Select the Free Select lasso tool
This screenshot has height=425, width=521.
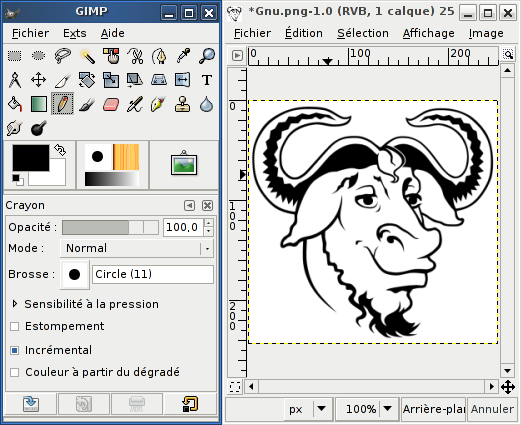(63, 56)
